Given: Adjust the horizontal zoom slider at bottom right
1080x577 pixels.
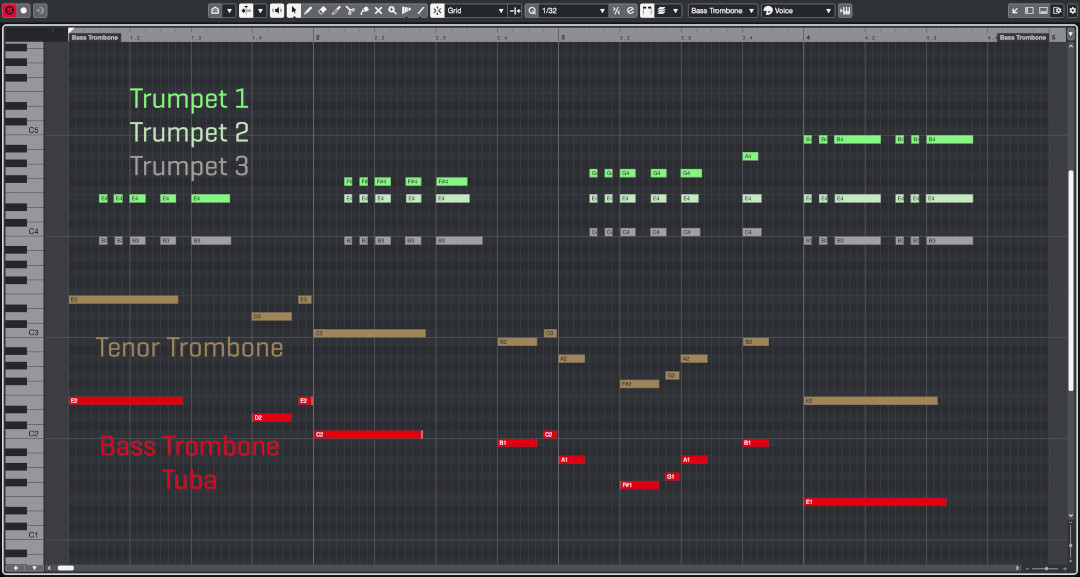Looking at the screenshot, I should coord(1046,568).
